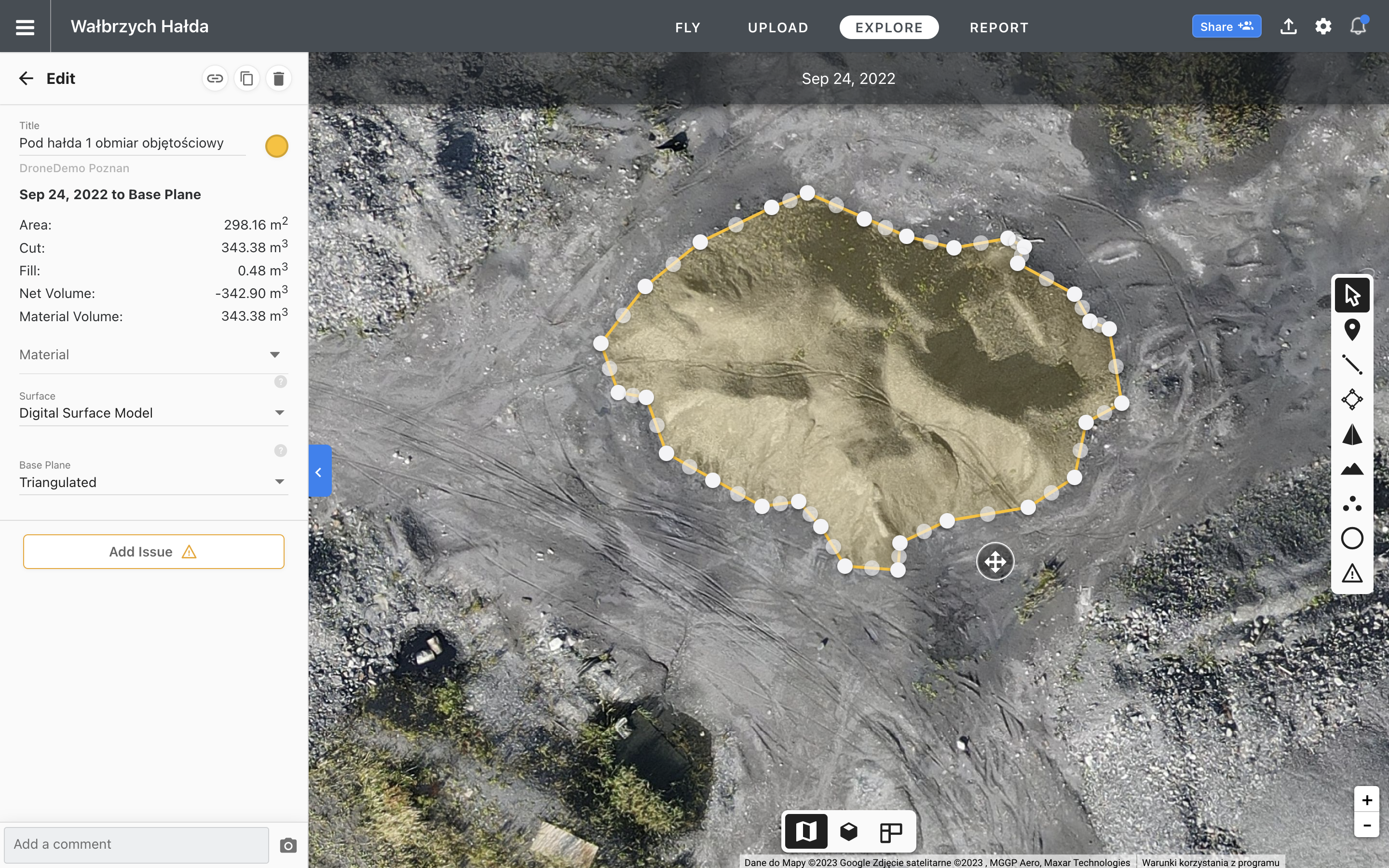Open the Material dropdown
Image resolution: width=1389 pixels, height=868 pixels.
pyautogui.click(x=153, y=355)
